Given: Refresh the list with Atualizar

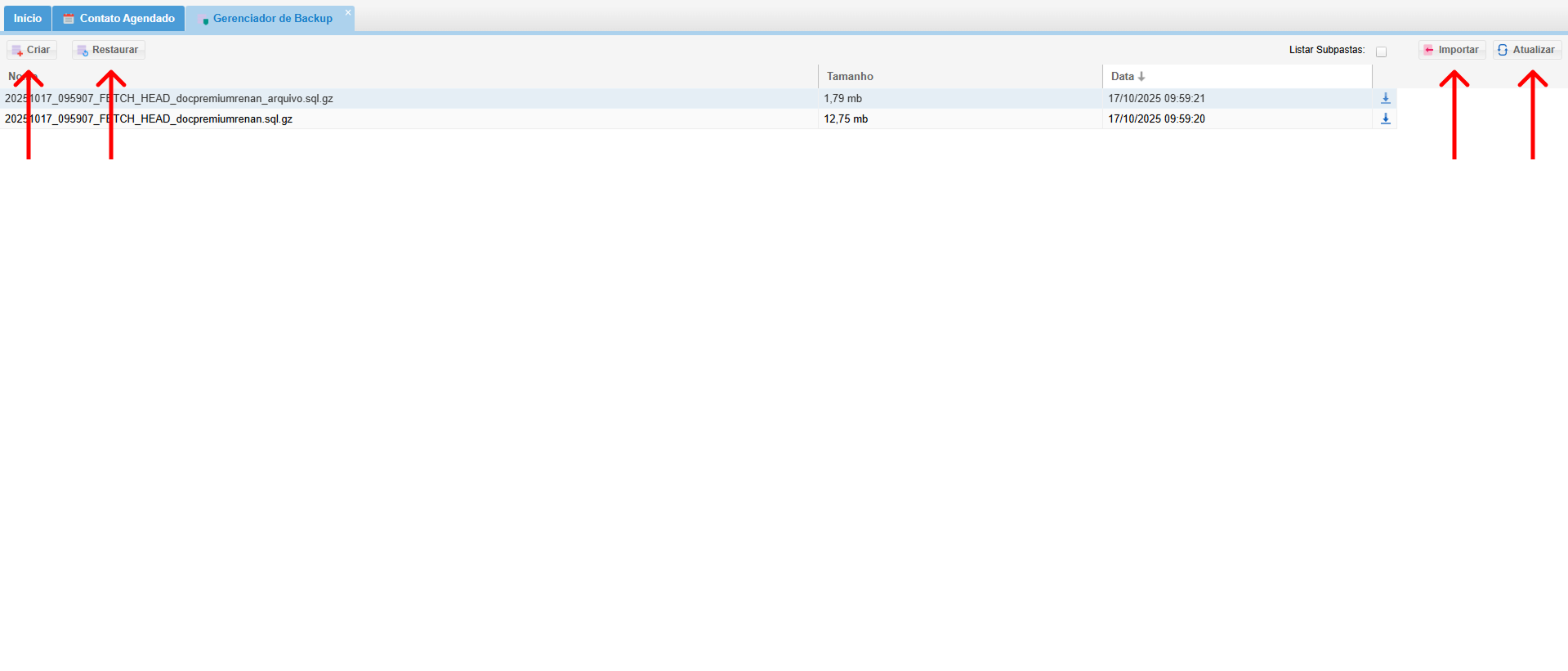Looking at the screenshot, I should [1526, 50].
